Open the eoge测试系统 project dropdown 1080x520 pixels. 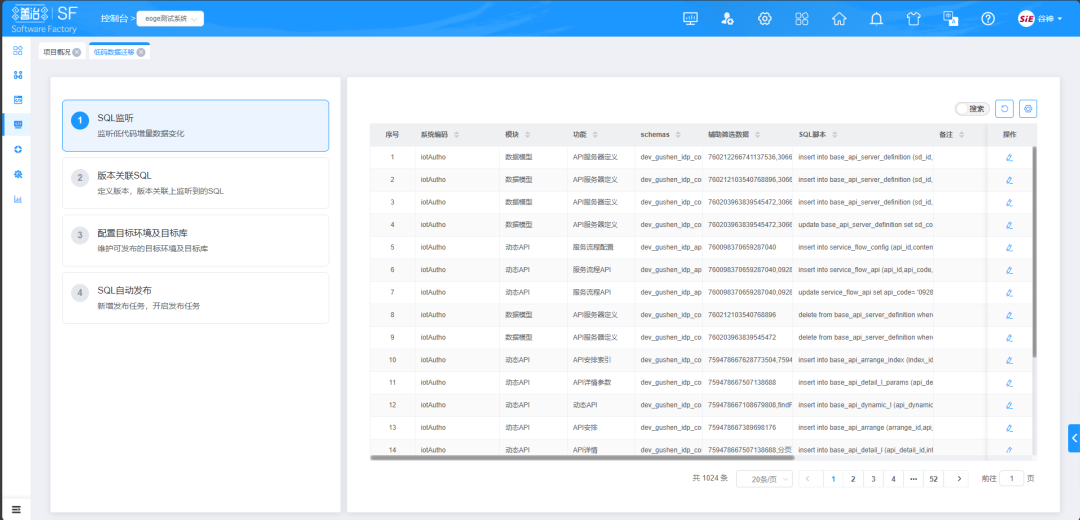point(169,18)
